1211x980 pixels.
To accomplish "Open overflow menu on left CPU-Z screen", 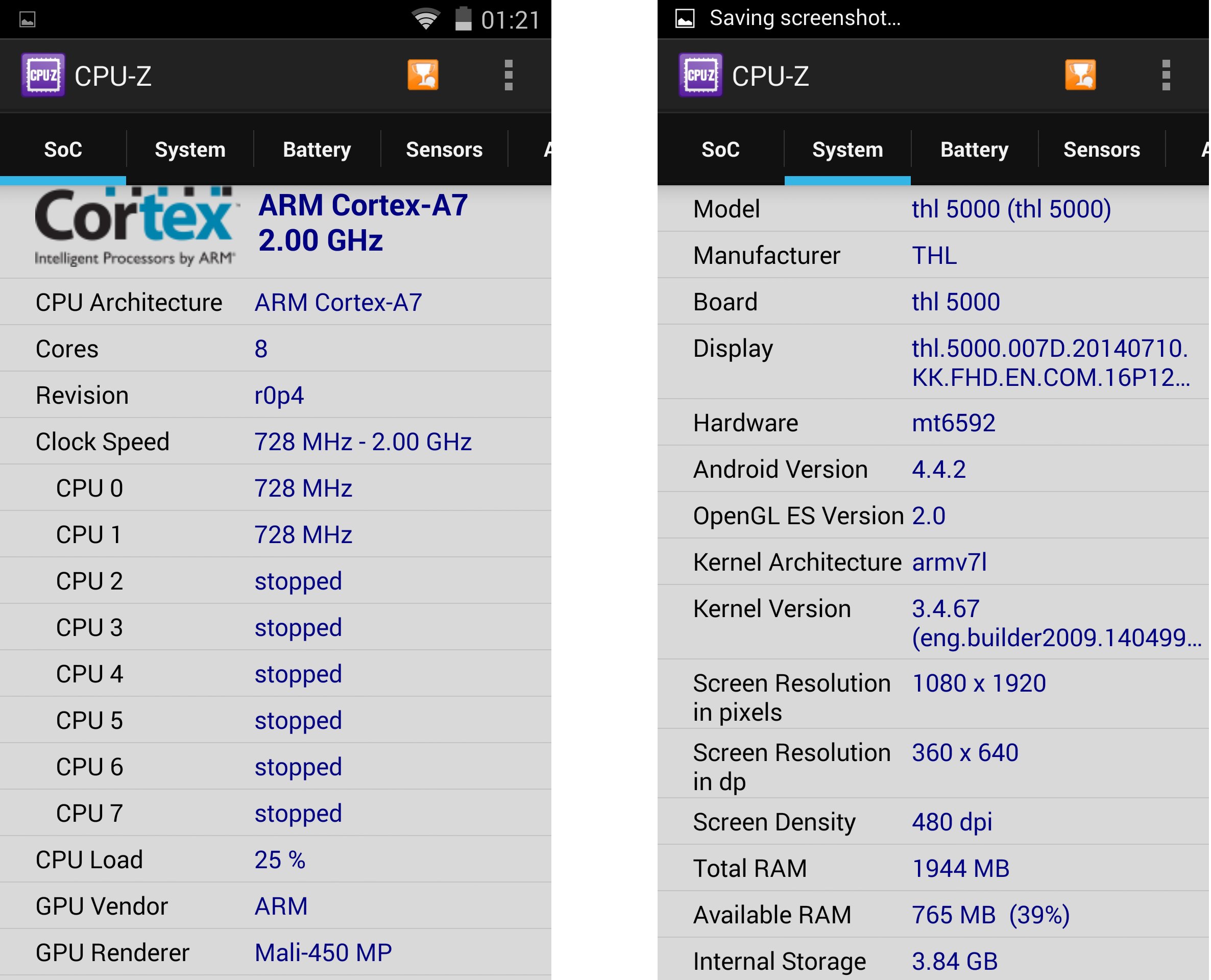I will coord(508,75).
